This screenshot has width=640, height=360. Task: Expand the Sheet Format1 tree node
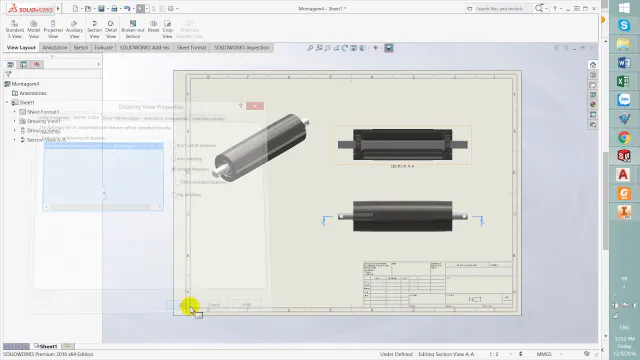pos(15,112)
